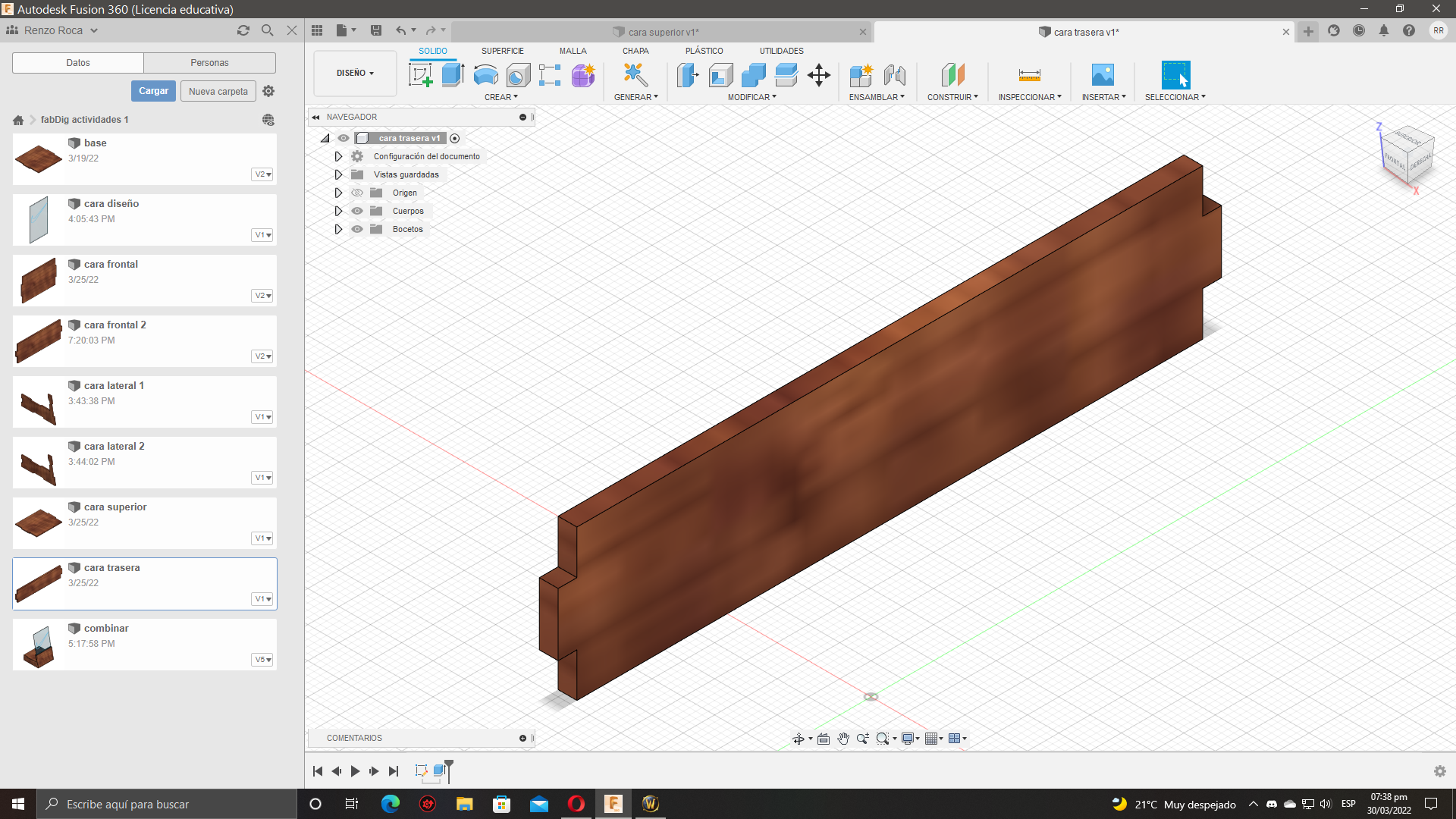Show the hidden Origen folder
The height and width of the screenshot is (819, 1456).
(x=357, y=193)
